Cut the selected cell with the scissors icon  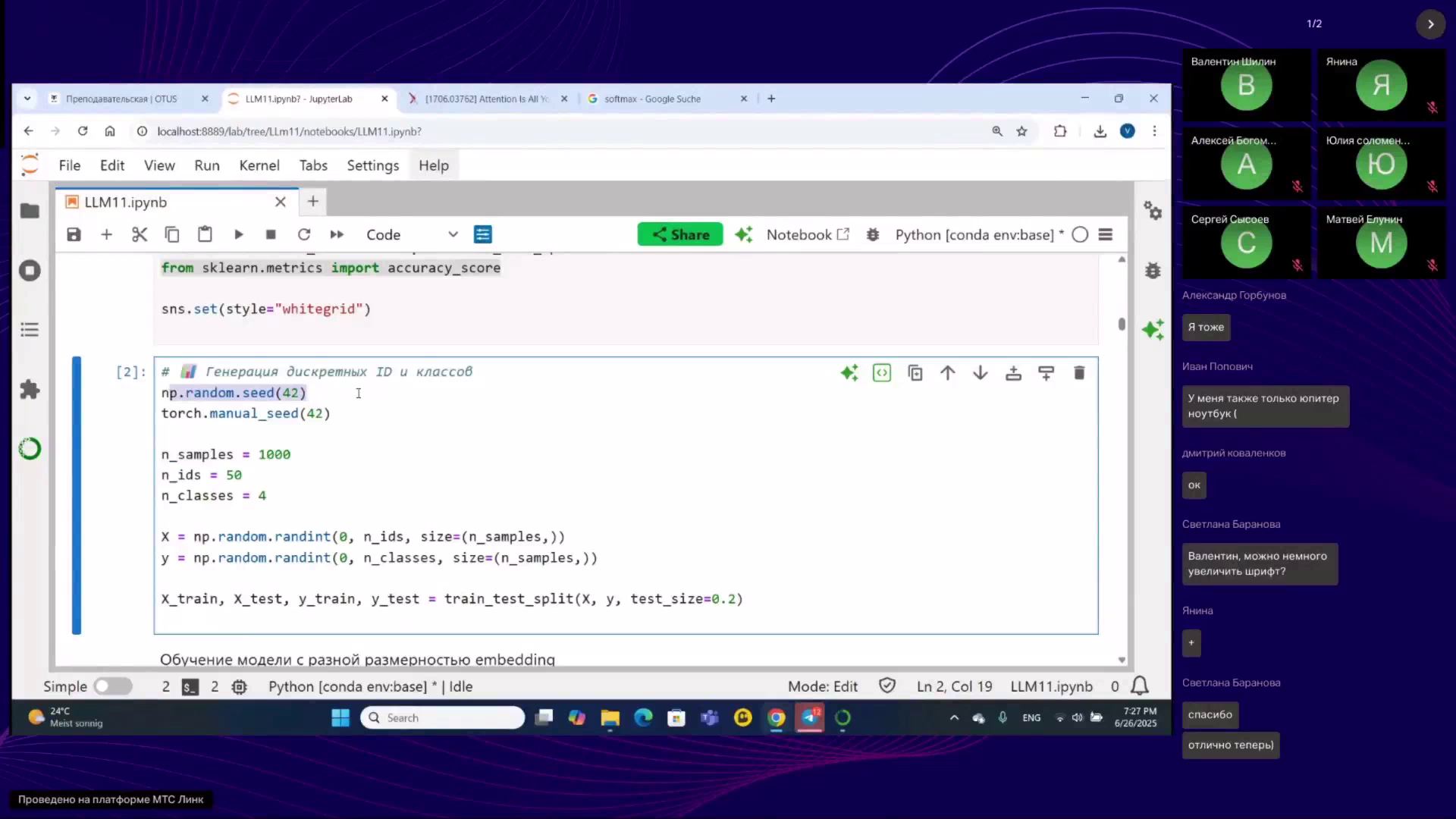click(x=140, y=235)
